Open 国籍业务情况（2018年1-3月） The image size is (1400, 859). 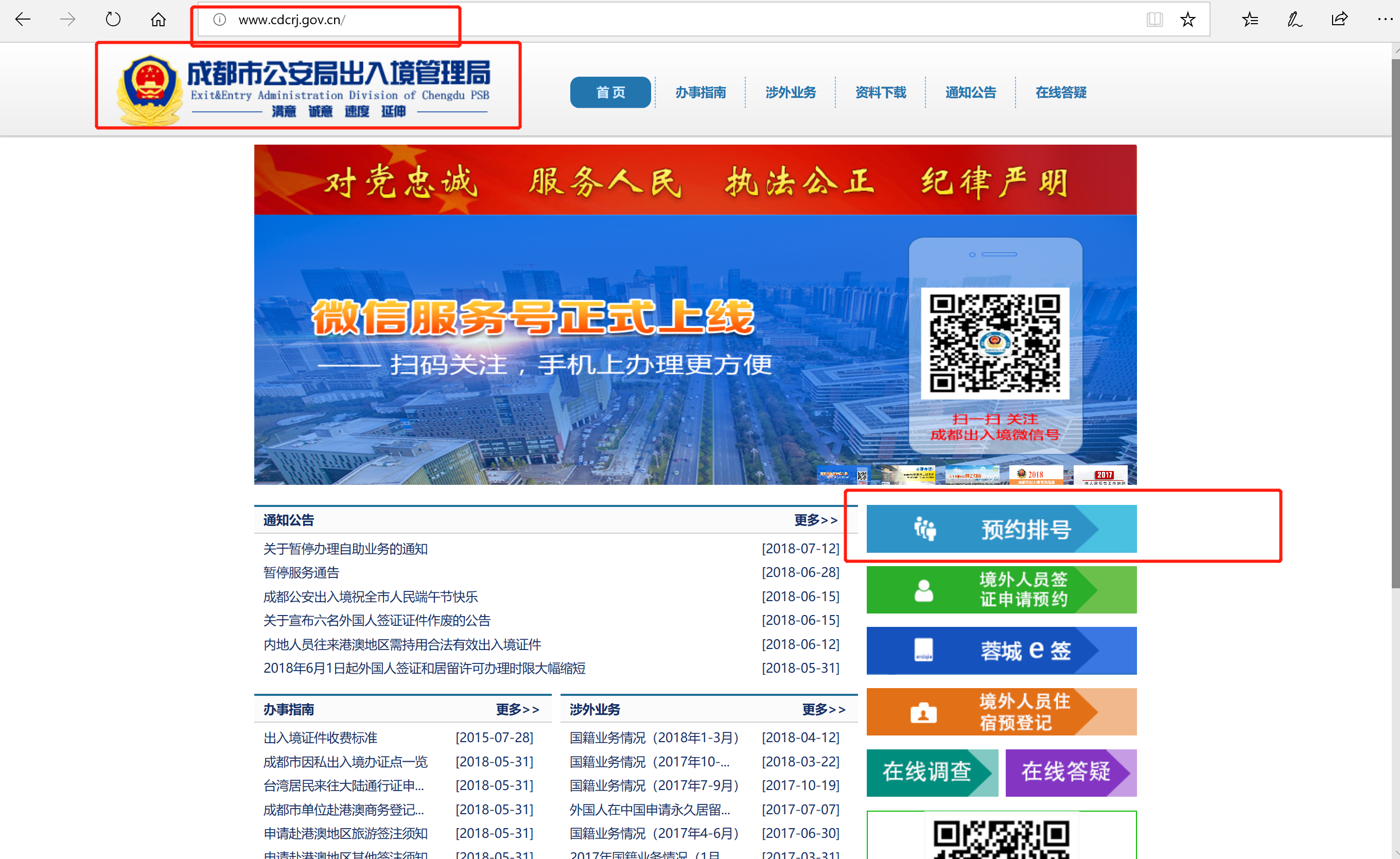[x=655, y=738]
